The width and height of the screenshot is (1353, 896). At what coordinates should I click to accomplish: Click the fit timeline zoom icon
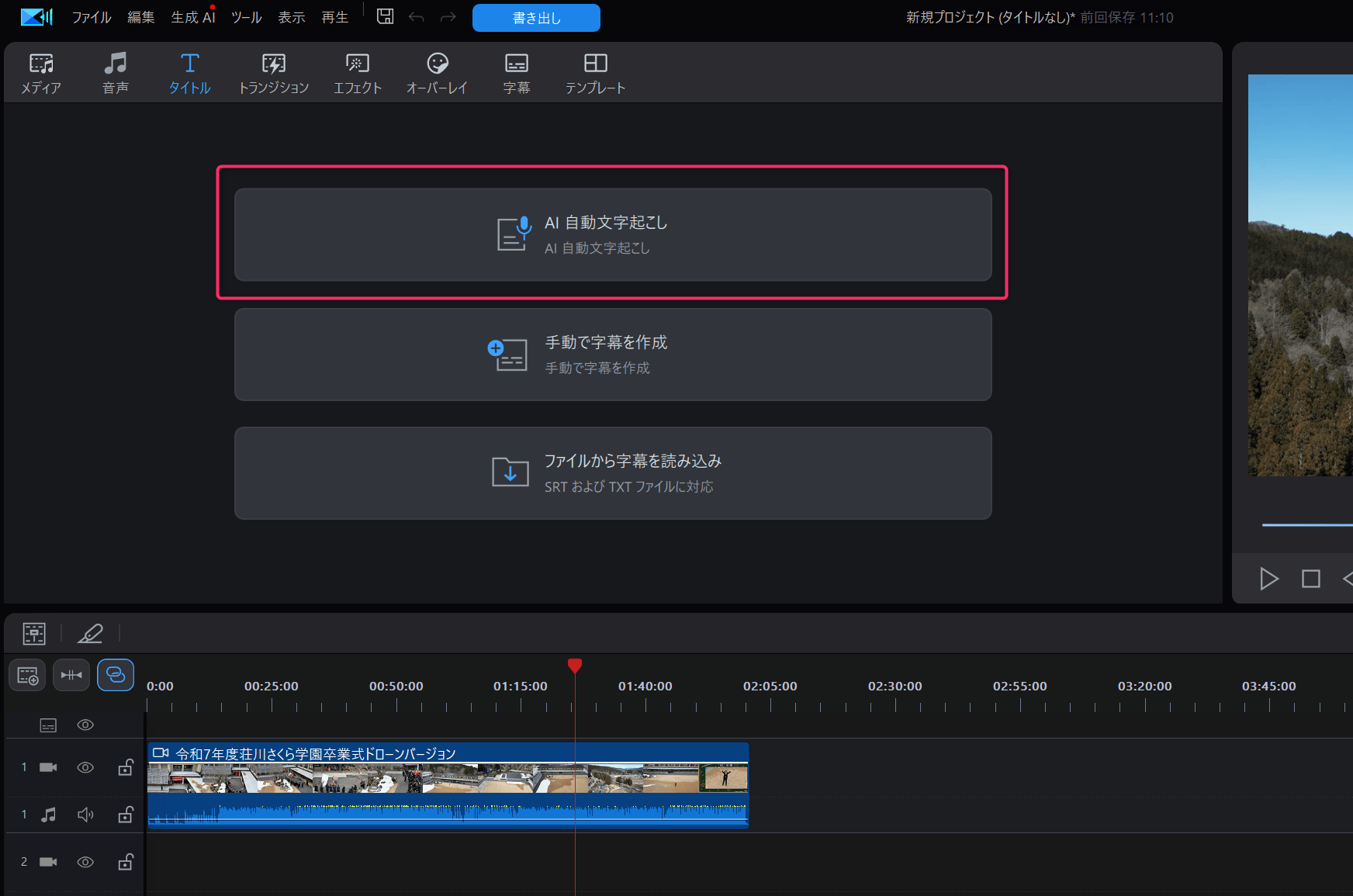click(71, 675)
